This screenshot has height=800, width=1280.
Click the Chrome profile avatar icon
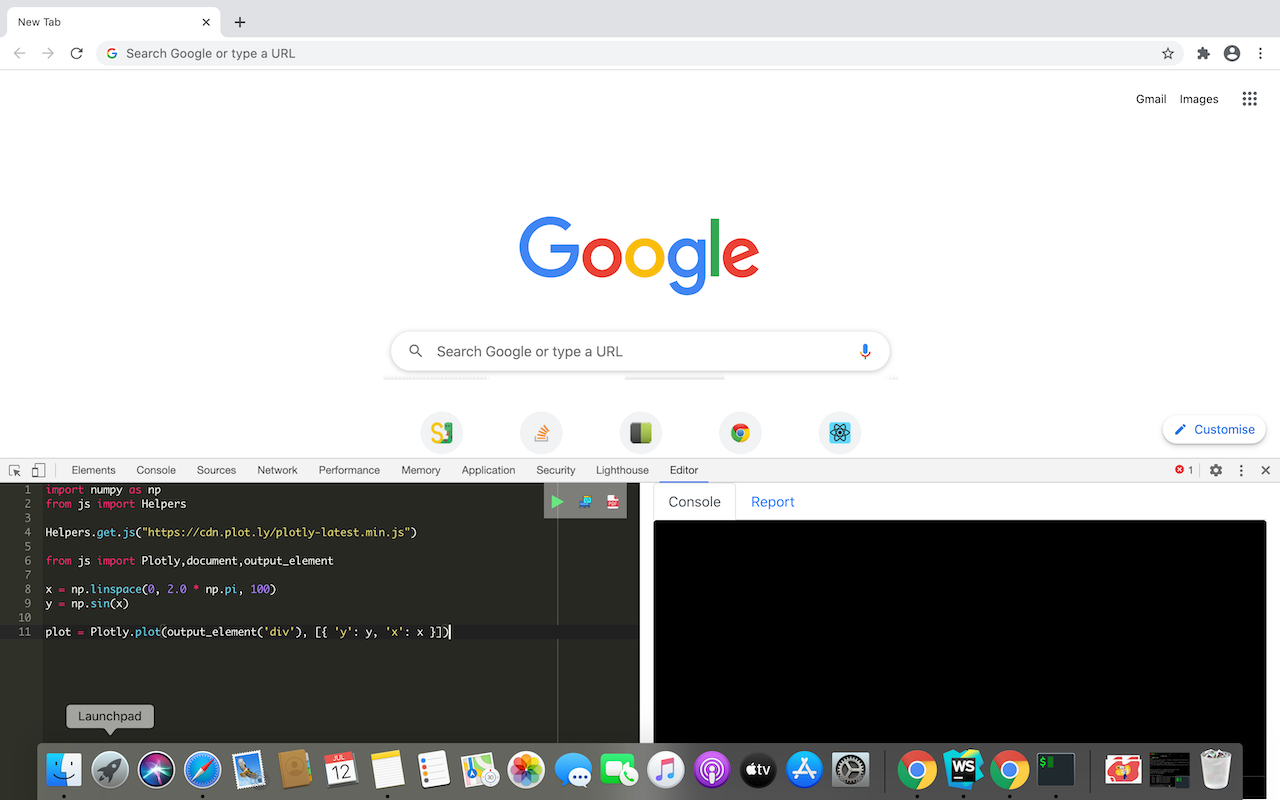pyautogui.click(x=1231, y=53)
